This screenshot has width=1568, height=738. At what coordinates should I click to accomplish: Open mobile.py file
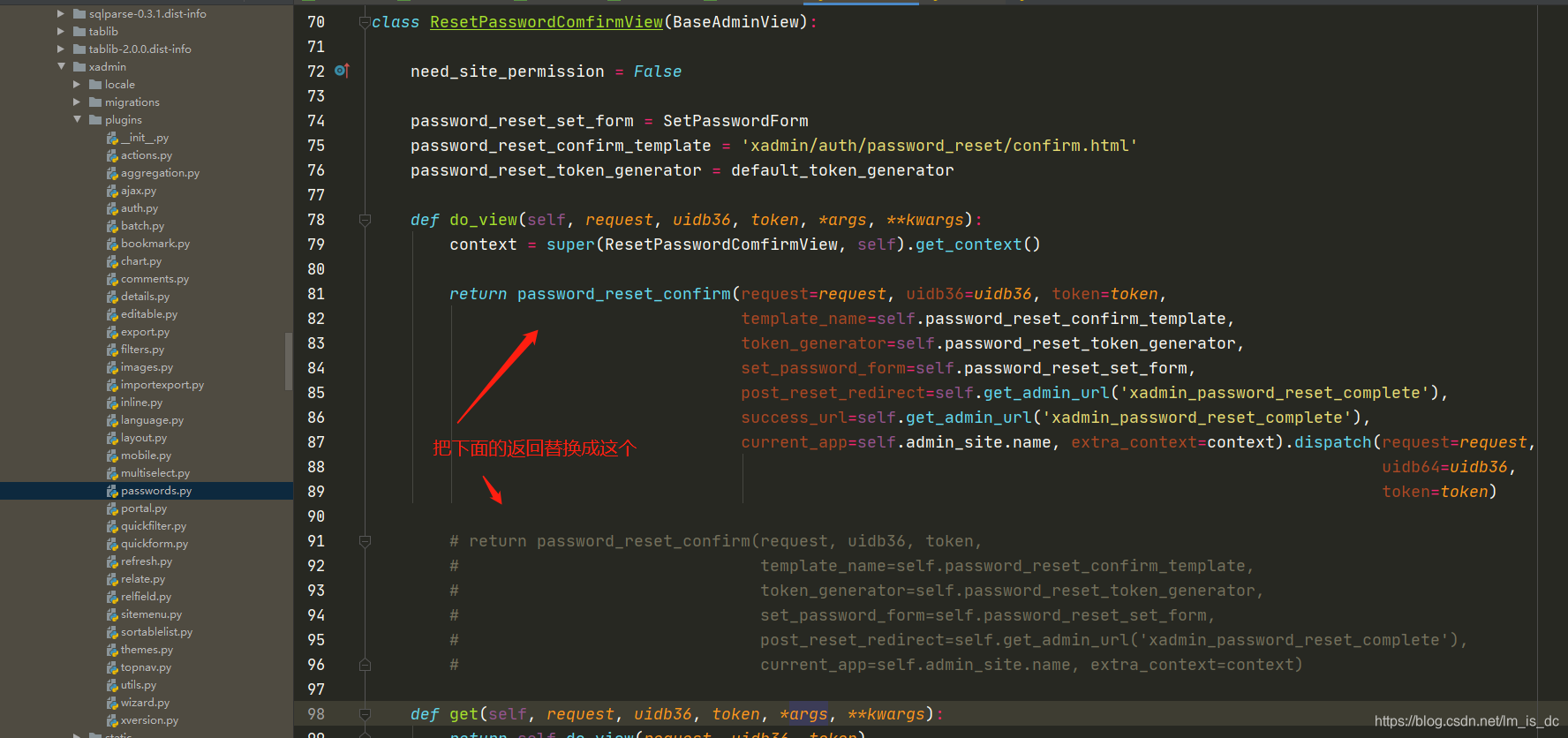146,456
